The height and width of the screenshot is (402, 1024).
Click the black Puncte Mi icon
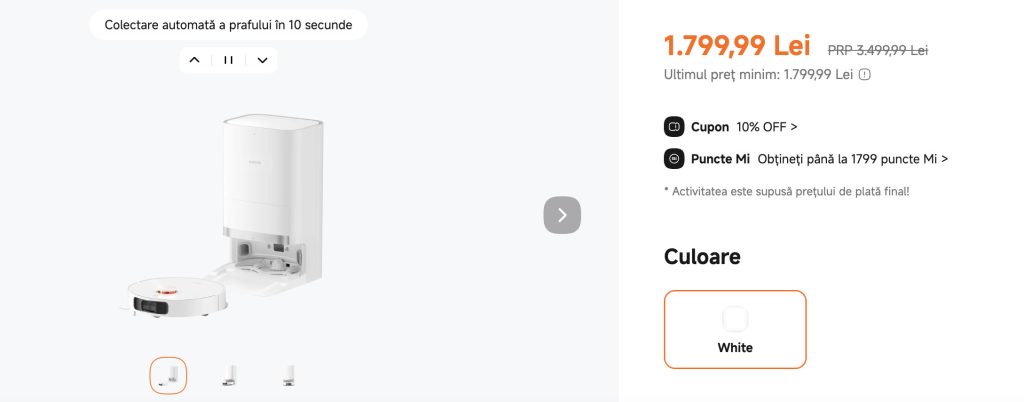pos(674,159)
